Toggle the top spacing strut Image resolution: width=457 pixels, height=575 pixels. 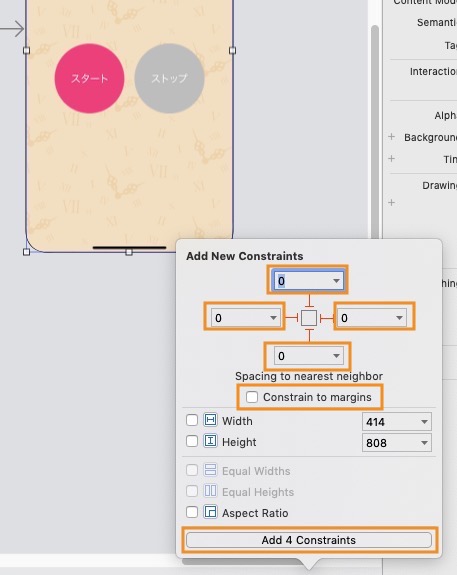pos(309,301)
